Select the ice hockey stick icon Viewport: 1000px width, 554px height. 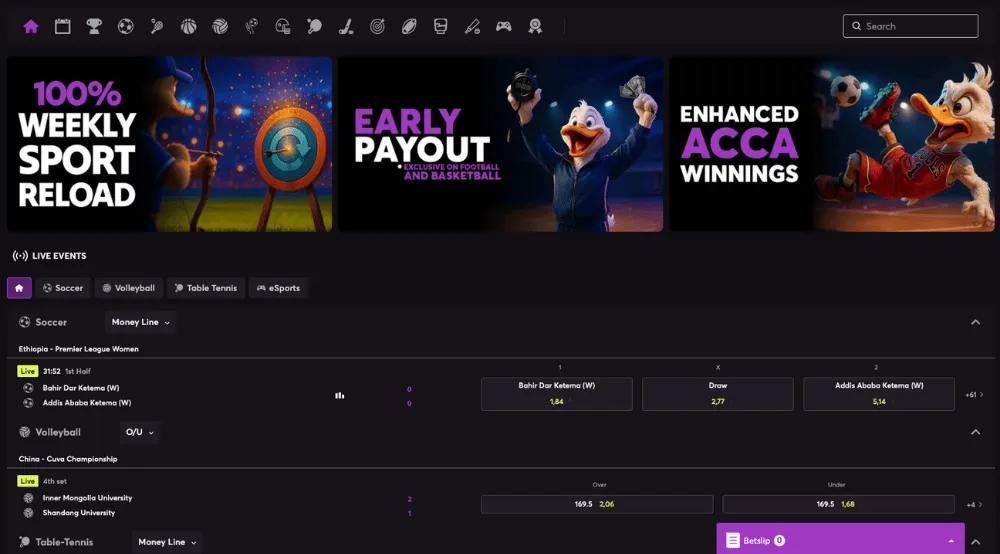point(345,26)
